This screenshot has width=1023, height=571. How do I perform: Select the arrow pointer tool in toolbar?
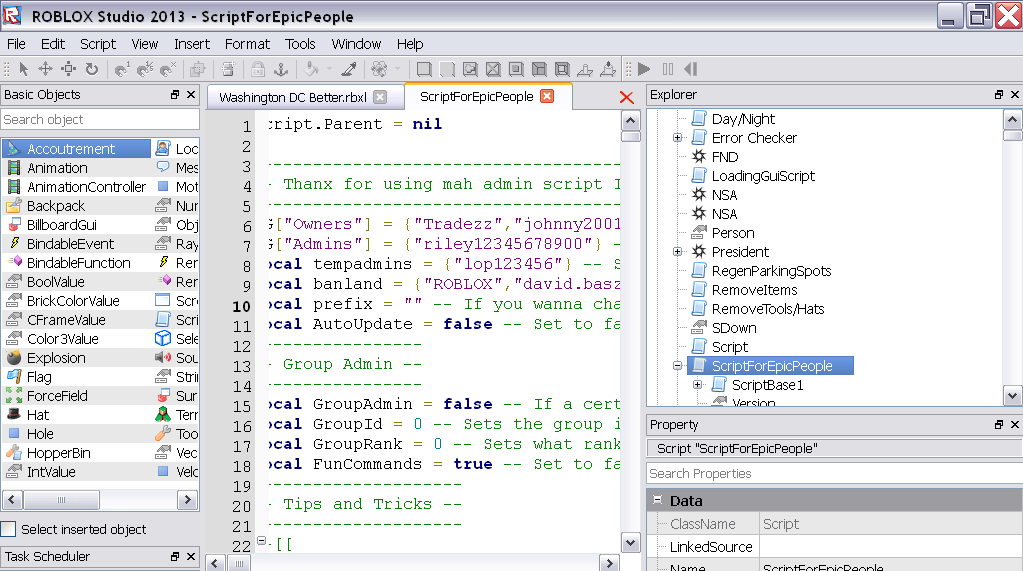pyautogui.click(x=23, y=69)
